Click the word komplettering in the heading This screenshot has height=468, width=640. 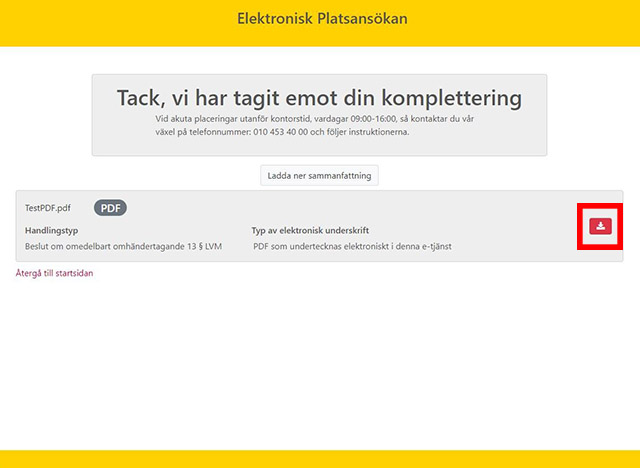pyautogui.click(x=455, y=98)
